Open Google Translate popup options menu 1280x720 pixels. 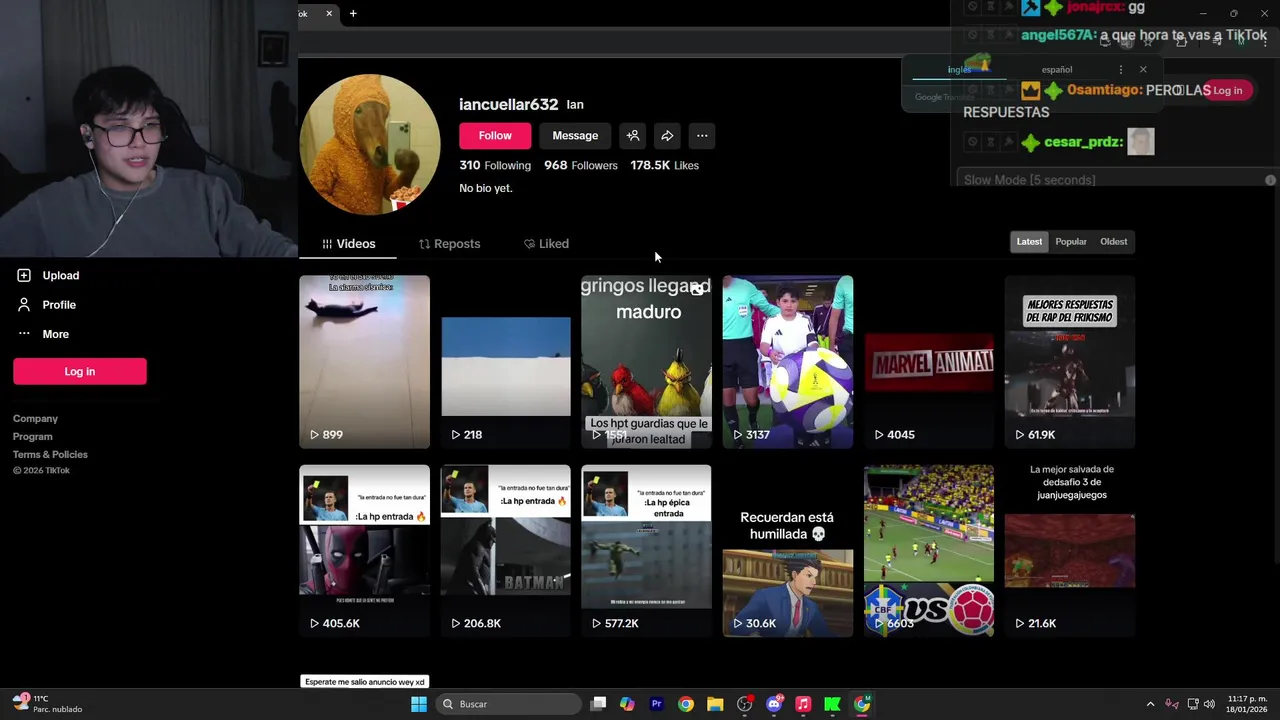1120,70
